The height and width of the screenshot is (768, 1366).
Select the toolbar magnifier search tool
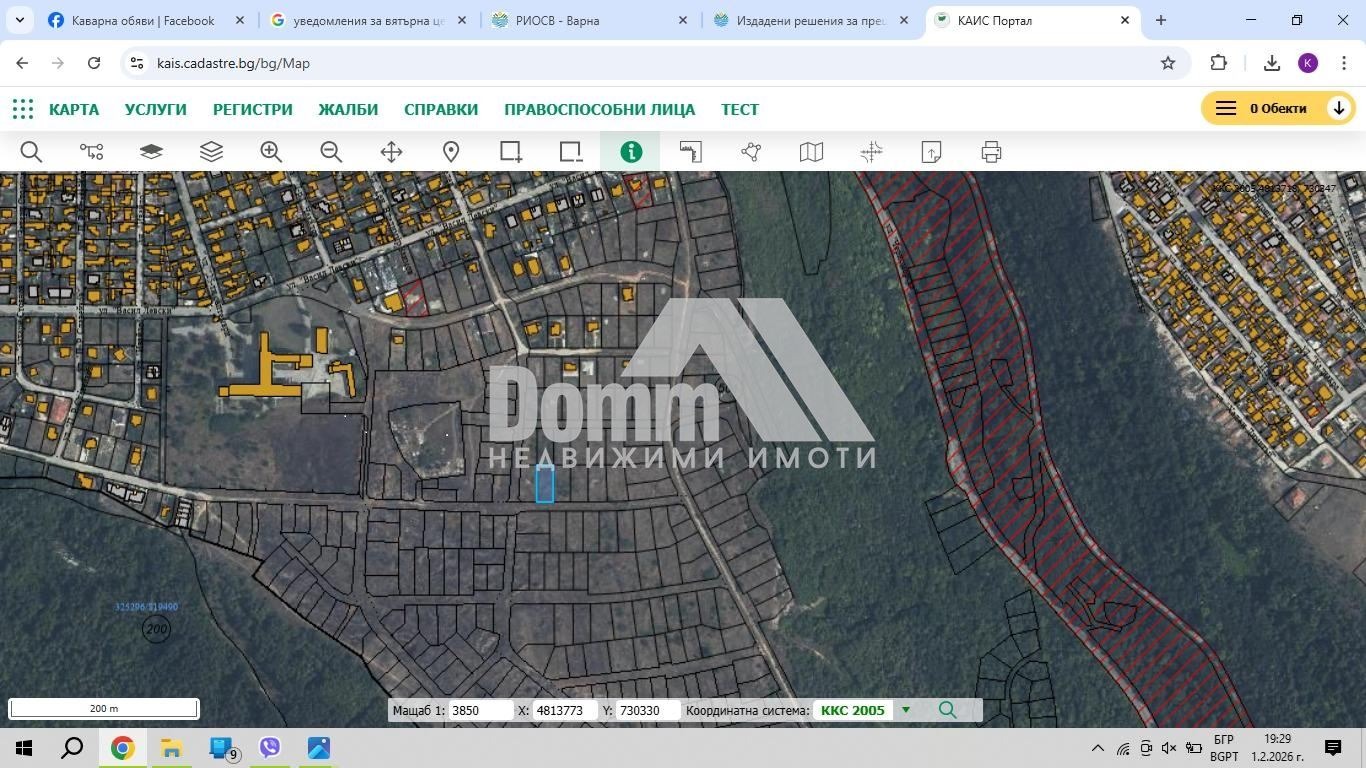[x=31, y=151]
